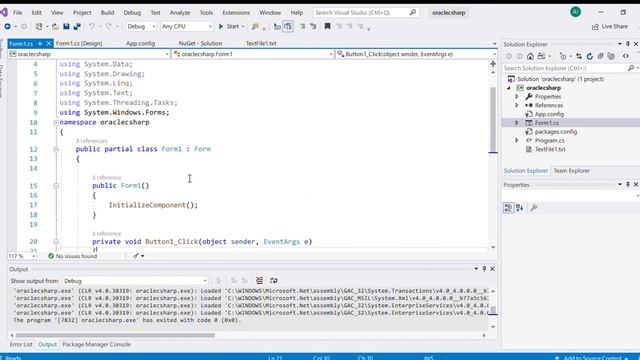Click the Start debugging button
This screenshot has height=360, width=640.
click(229, 27)
